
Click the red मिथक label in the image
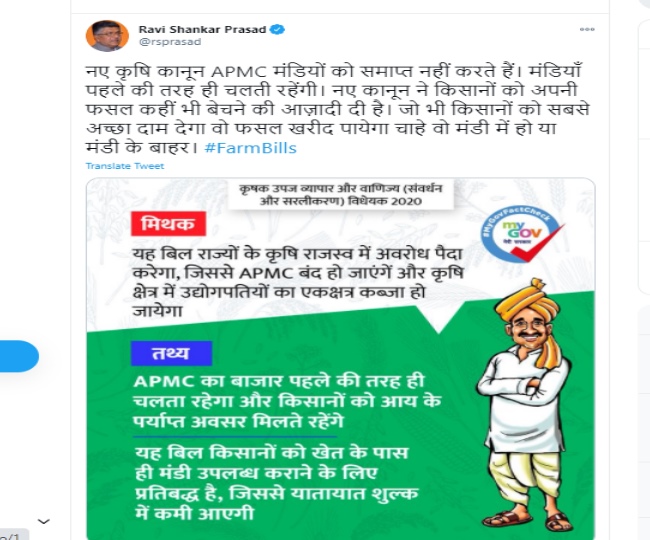coord(168,224)
